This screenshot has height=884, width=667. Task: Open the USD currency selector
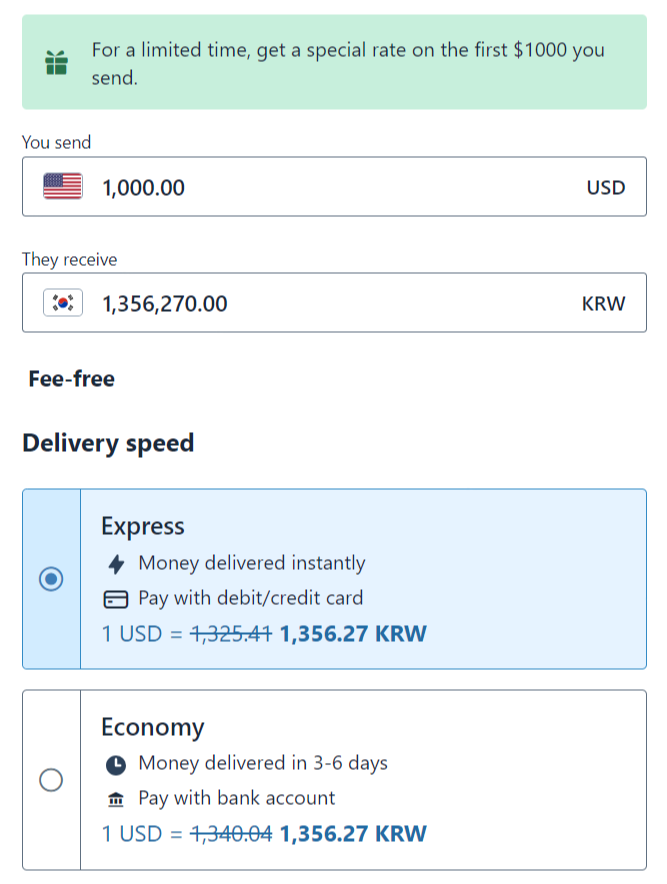[x=605, y=187]
